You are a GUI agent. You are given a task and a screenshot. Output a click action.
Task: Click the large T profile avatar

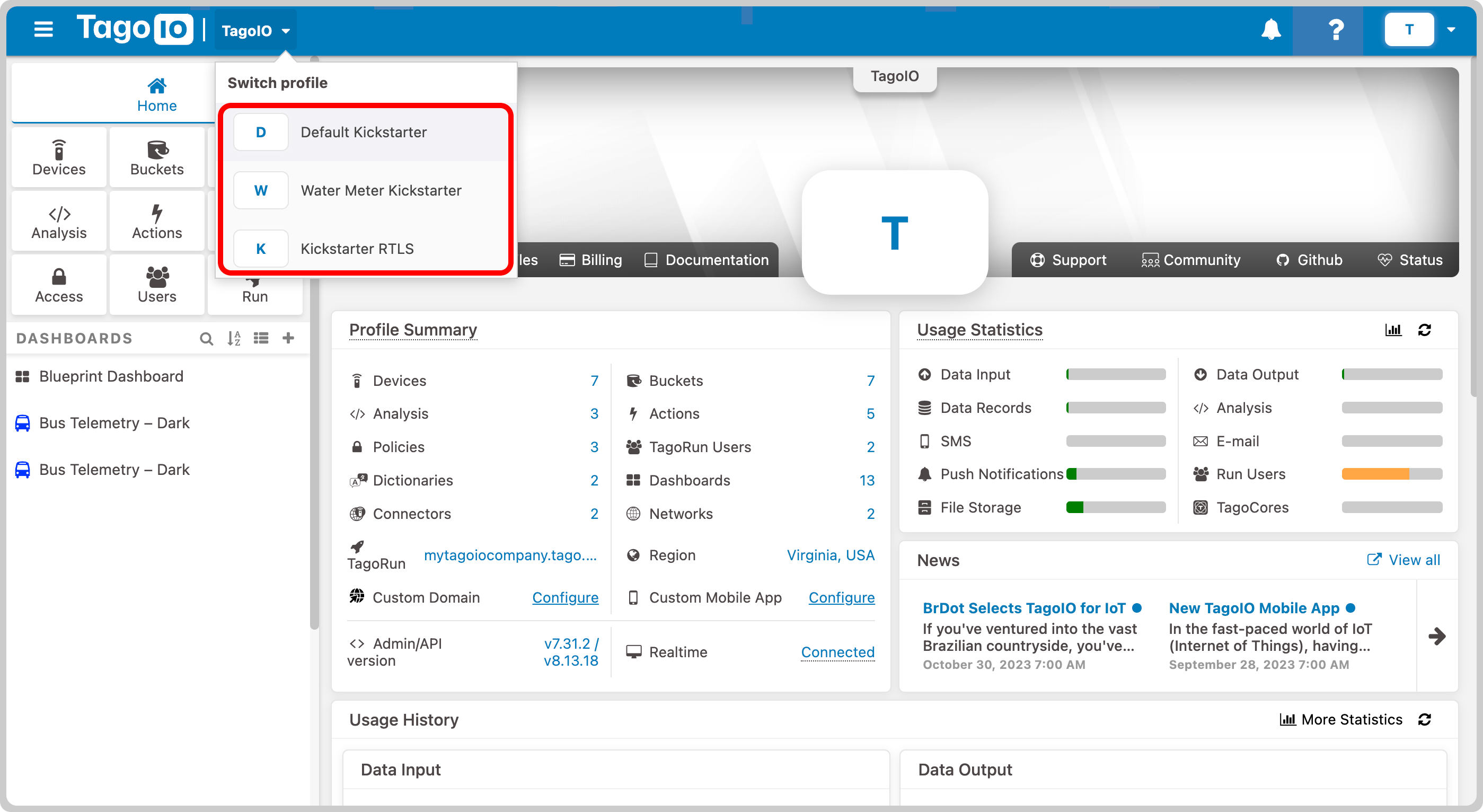coord(895,232)
